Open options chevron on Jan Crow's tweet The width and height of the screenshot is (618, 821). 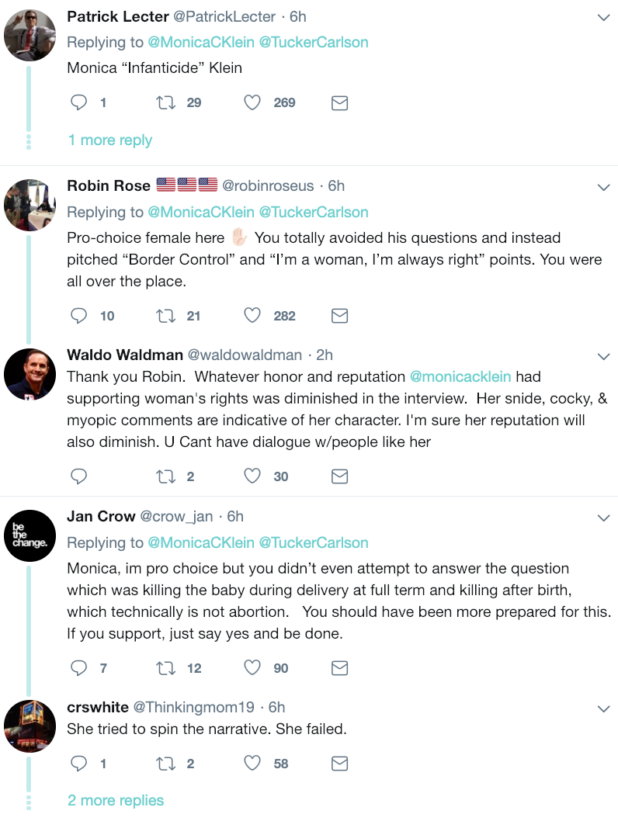tap(603, 518)
